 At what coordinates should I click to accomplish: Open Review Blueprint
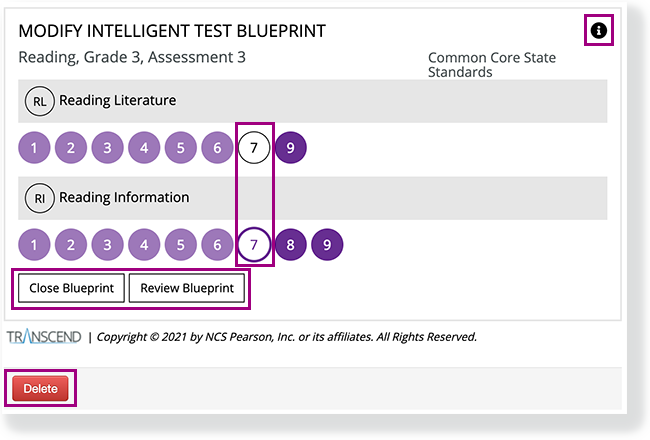pyautogui.click(x=187, y=289)
